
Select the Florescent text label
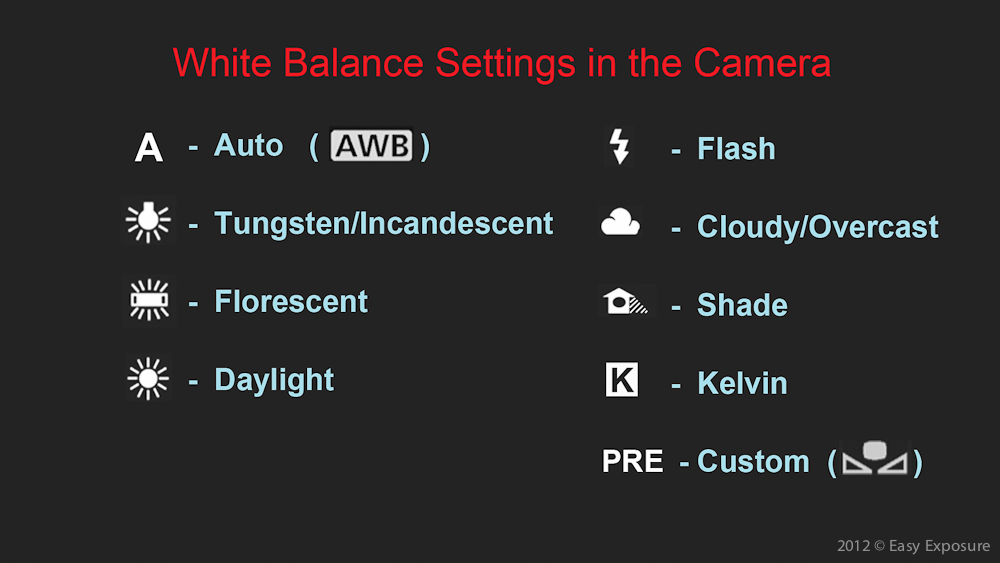(x=291, y=302)
